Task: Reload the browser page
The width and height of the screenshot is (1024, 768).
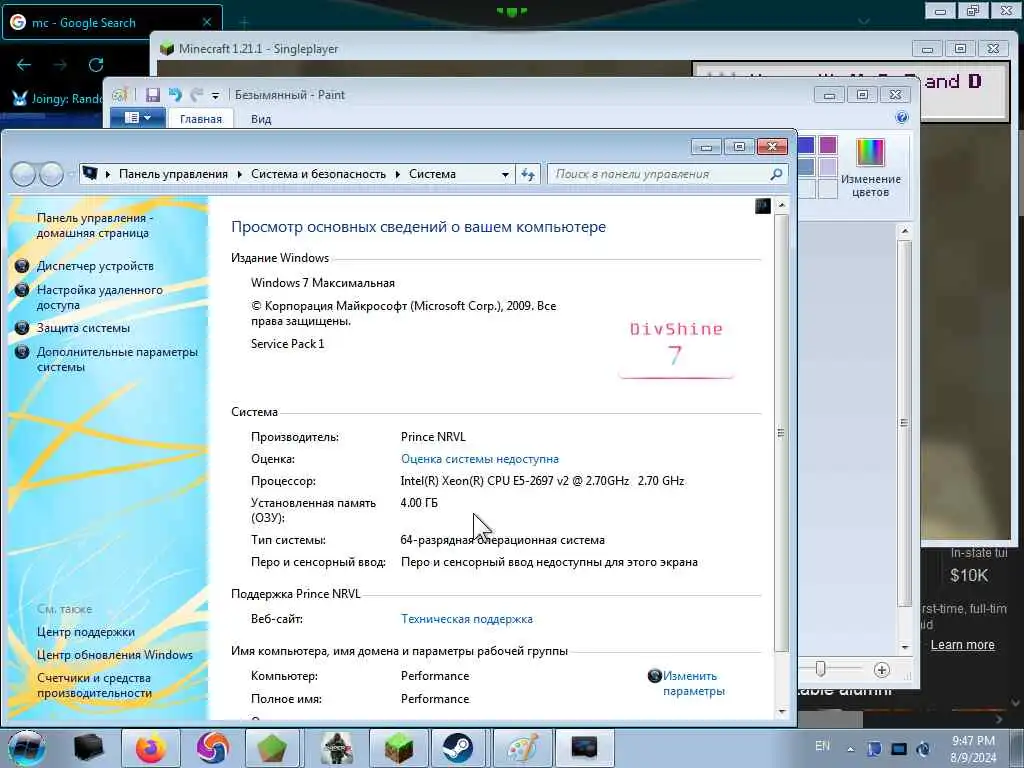Action: point(96,65)
